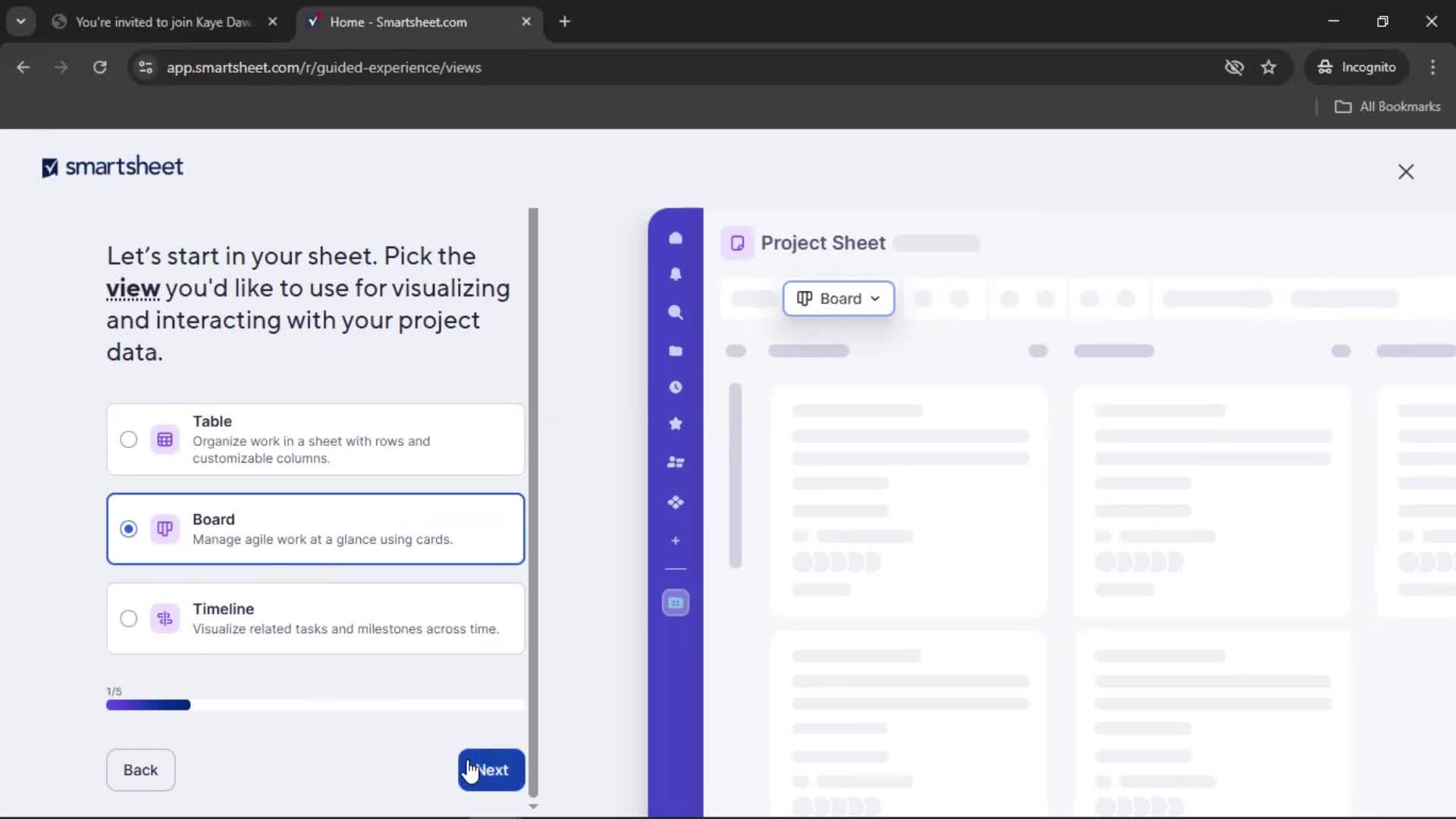Click the Next button

pyautogui.click(x=491, y=770)
